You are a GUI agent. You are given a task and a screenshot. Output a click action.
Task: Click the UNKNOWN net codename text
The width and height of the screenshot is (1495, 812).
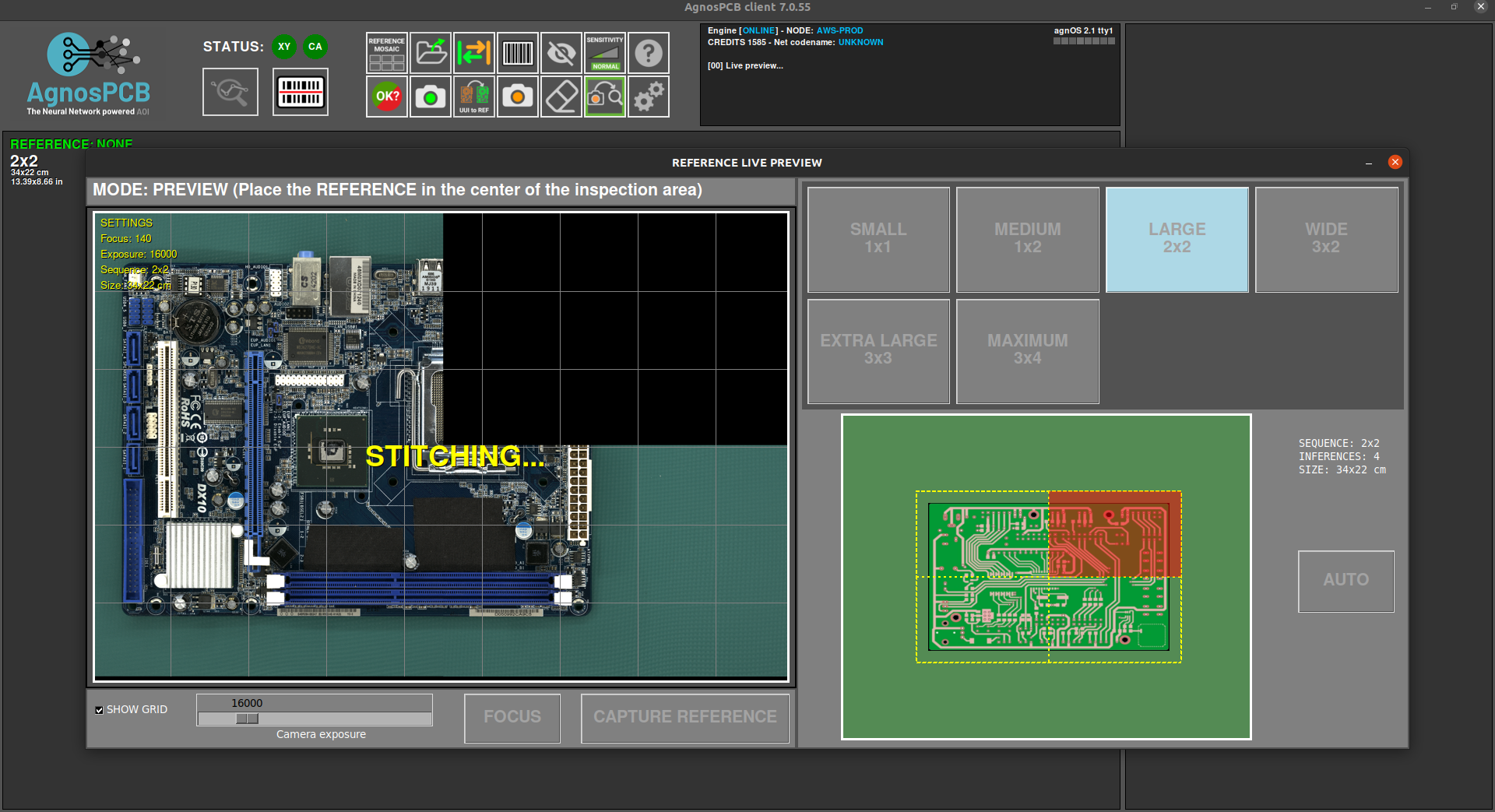click(860, 43)
